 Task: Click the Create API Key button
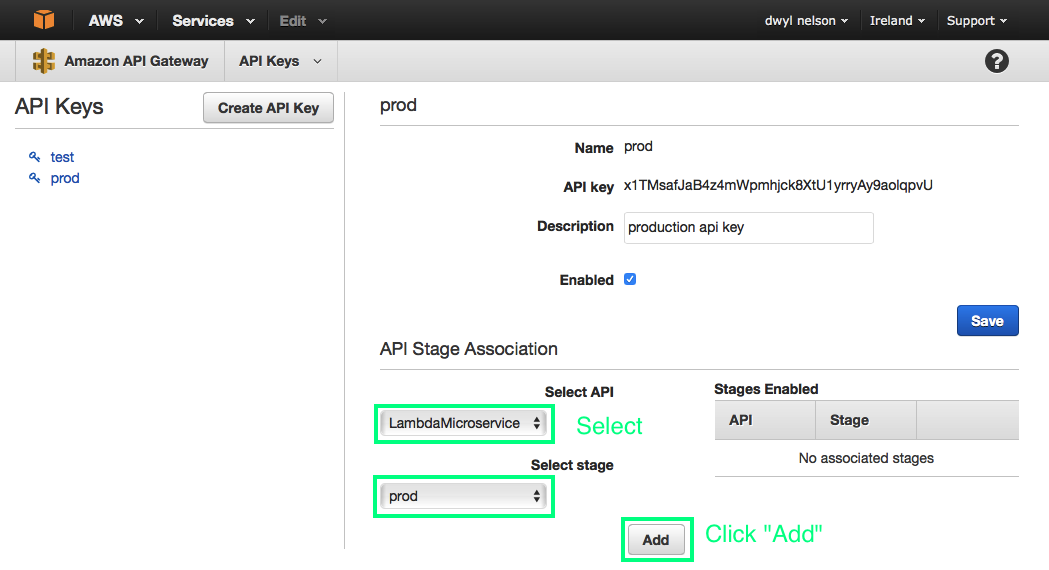(x=268, y=108)
